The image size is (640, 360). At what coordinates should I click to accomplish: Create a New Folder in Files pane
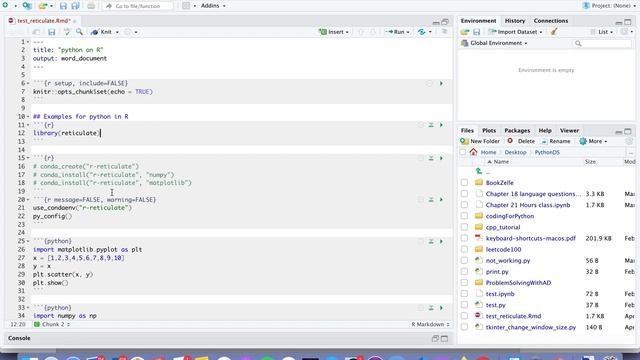coord(480,141)
